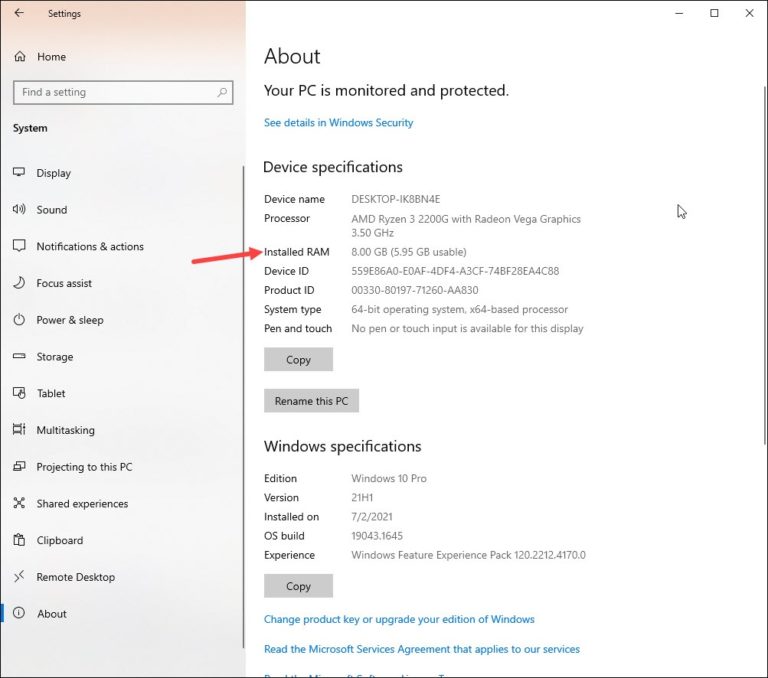
Task: Open Focus assist via moon icon
Action: click(x=19, y=283)
